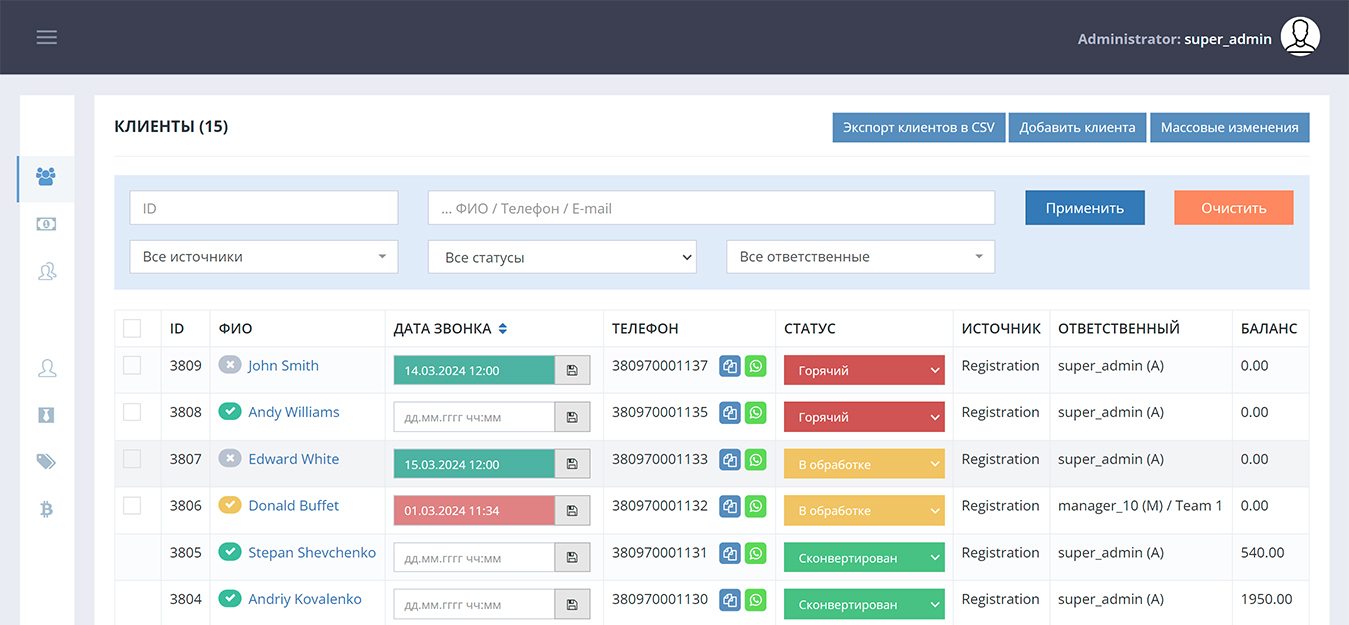Open the tags icon in sidebar

coord(46,461)
